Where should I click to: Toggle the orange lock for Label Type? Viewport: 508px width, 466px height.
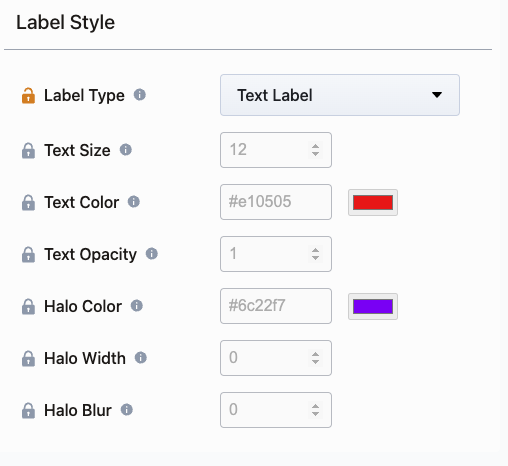tap(28, 96)
